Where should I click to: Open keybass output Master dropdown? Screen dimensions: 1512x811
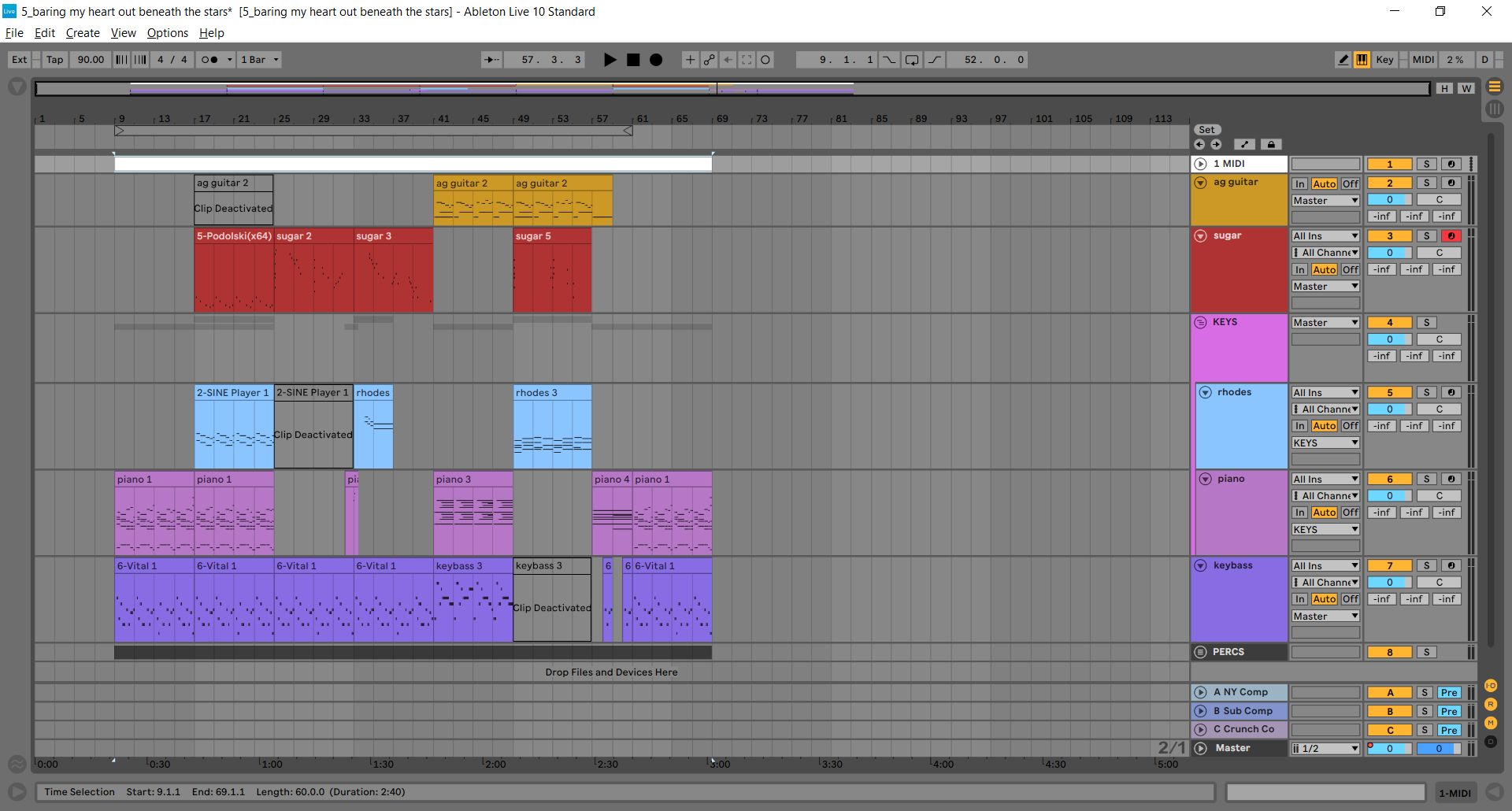point(1325,617)
